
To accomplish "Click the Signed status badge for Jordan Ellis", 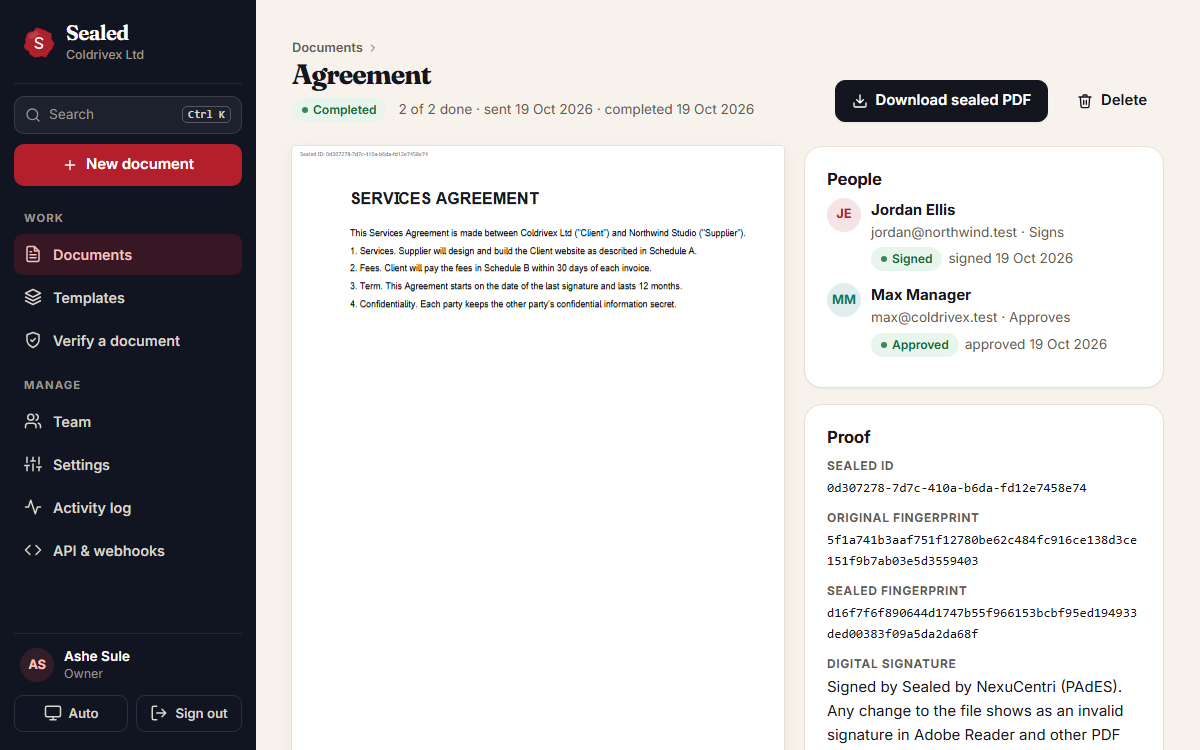I will [906, 259].
